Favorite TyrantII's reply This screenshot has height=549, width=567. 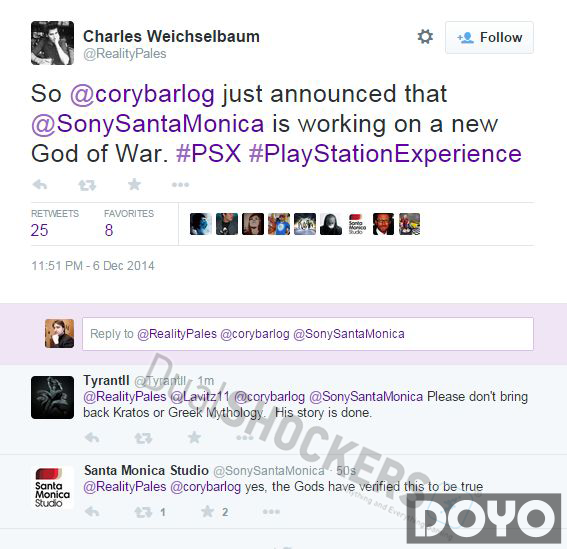[195, 438]
